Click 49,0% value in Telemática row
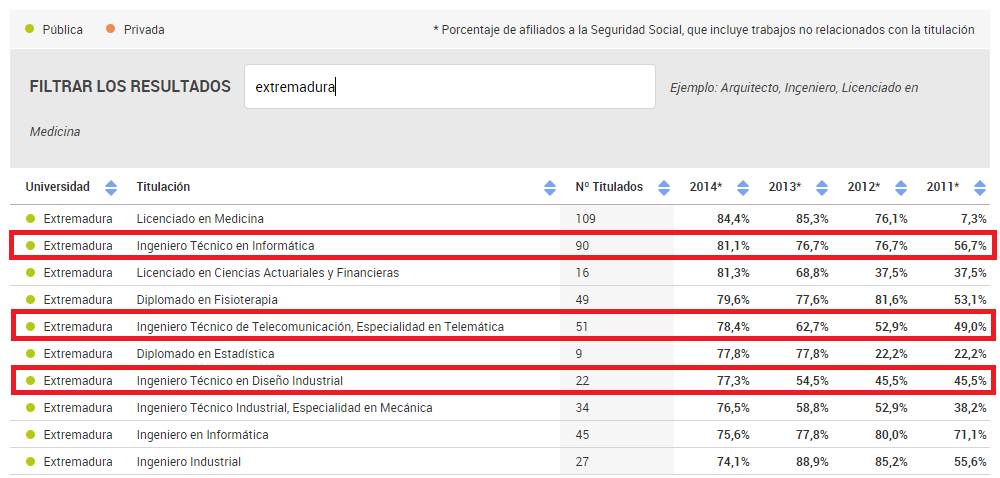This screenshot has width=1000, height=478. pyautogui.click(x=970, y=326)
